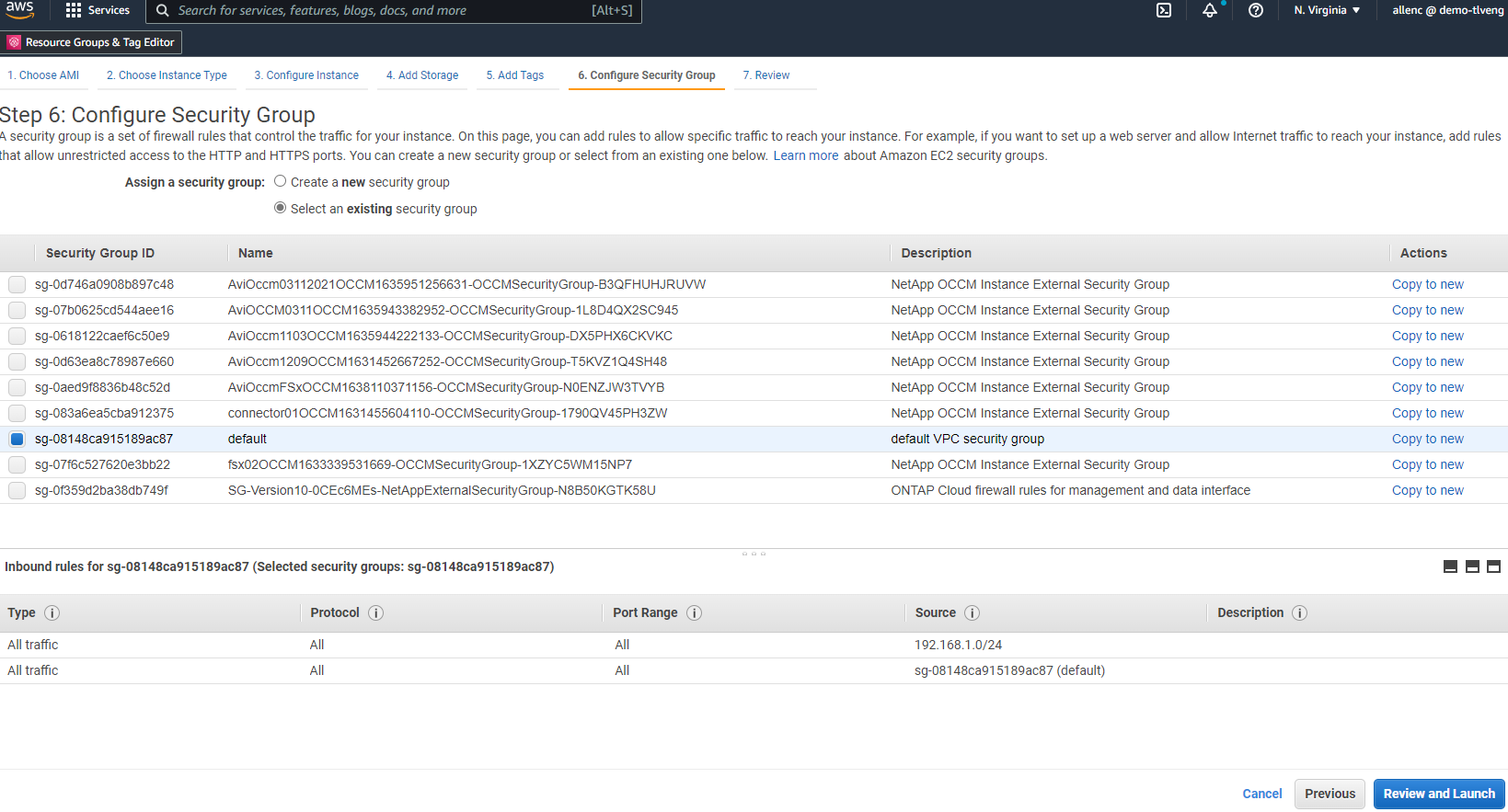This screenshot has width=1508, height=812.
Task: Open the Learn more link
Action: (x=805, y=155)
